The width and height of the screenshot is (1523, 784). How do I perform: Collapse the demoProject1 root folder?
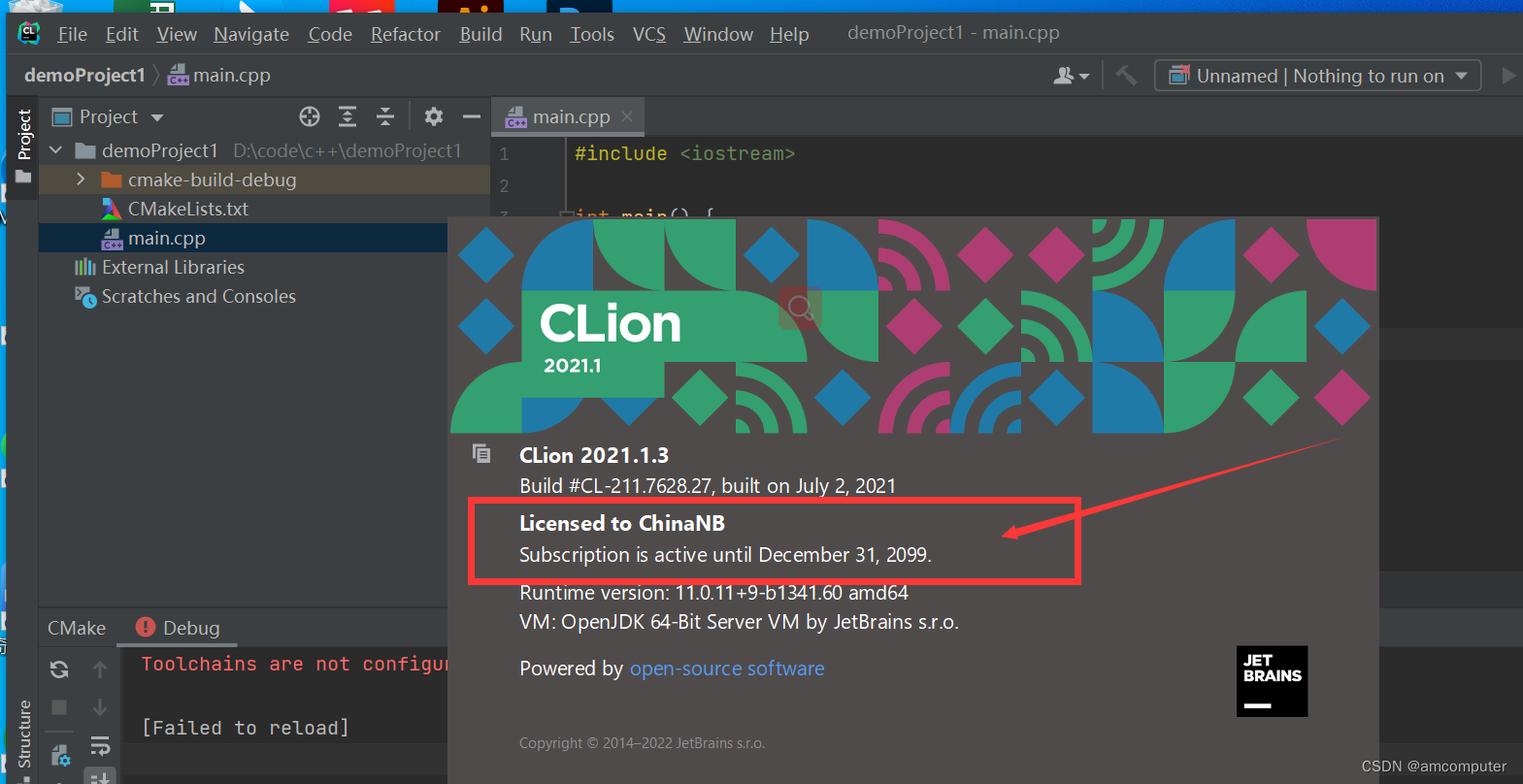[x=55, y=150]
